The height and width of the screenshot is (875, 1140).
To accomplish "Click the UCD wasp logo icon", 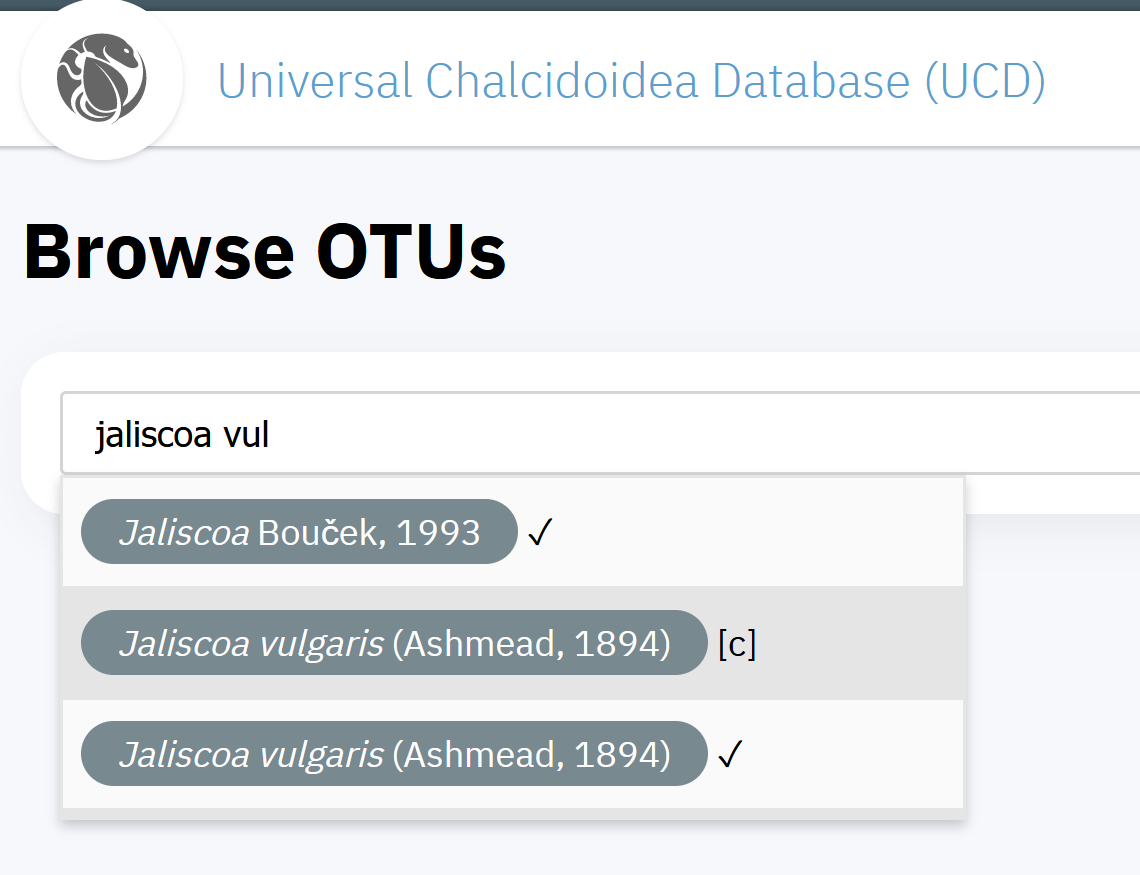I will coord(102,78).
